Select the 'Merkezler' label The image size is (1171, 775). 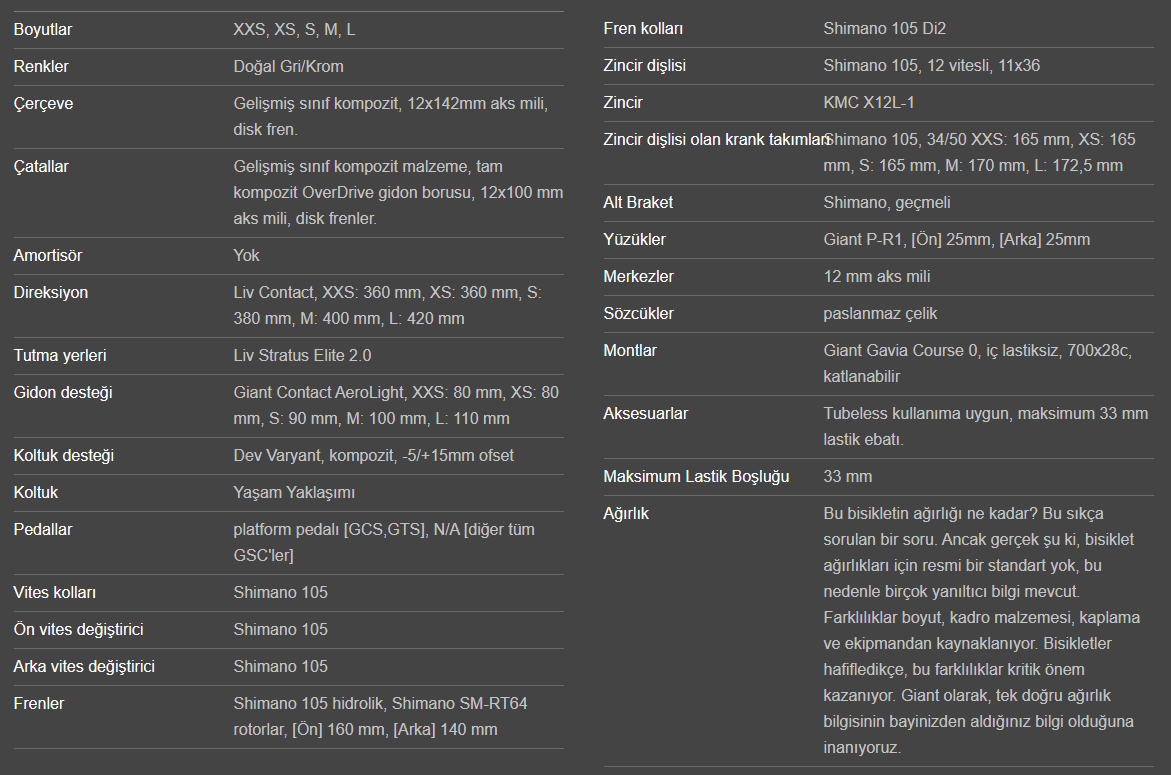click(639, 276)
